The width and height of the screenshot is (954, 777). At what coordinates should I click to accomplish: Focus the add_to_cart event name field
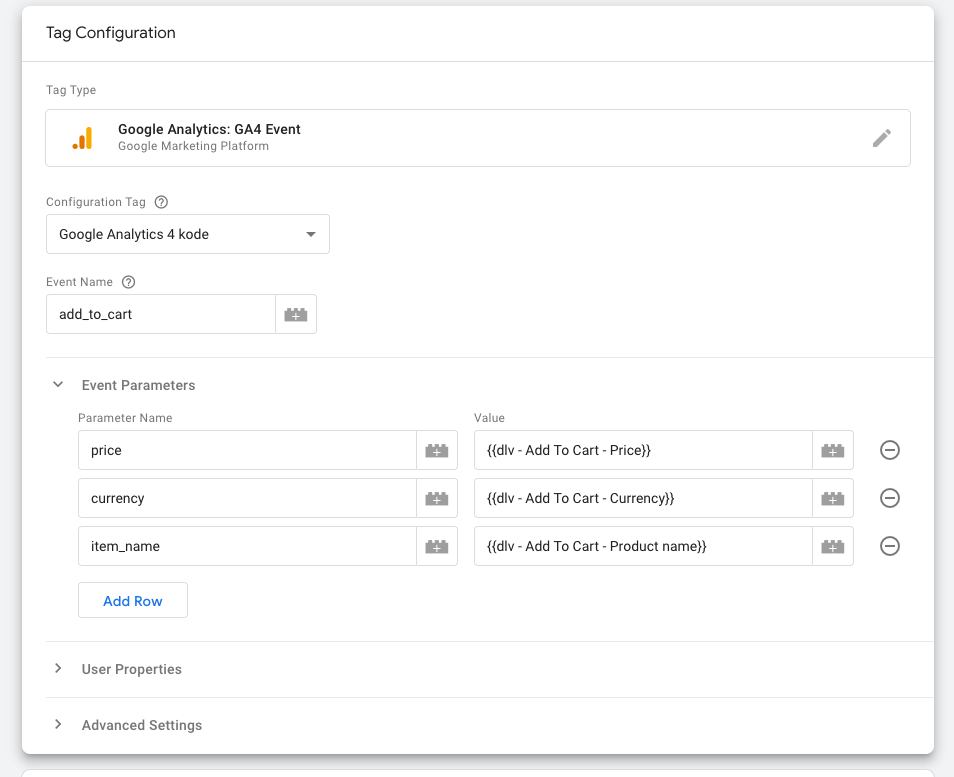tap(161, 315)
